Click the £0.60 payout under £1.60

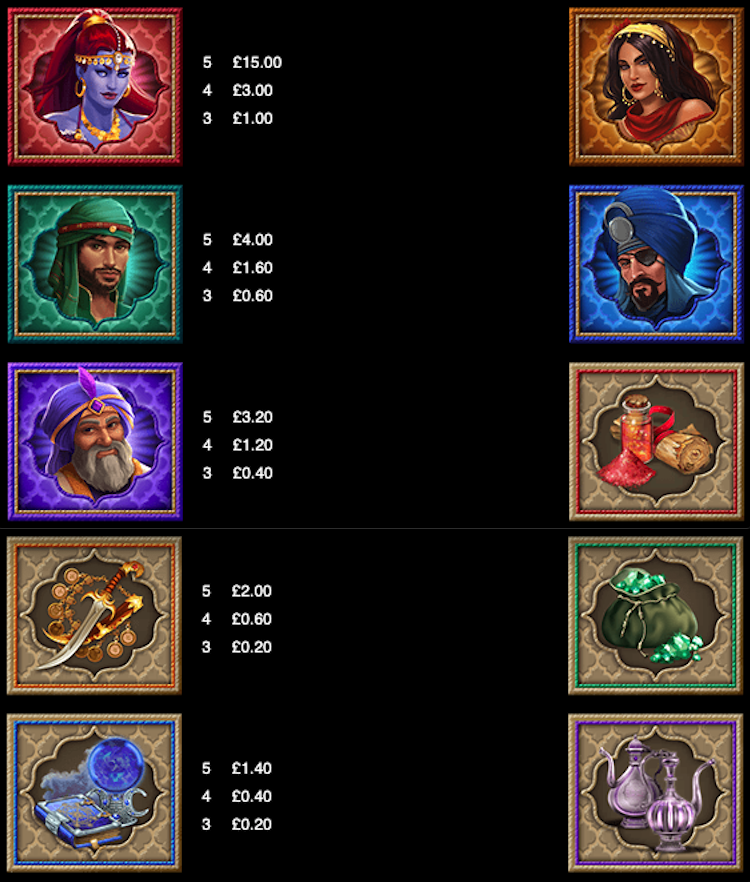(253, 296)
